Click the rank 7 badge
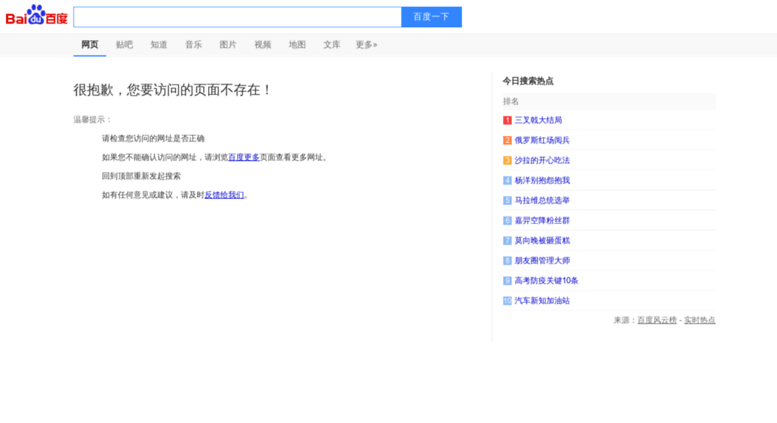The height and width of the screenshot is (423, 777). 507,241
